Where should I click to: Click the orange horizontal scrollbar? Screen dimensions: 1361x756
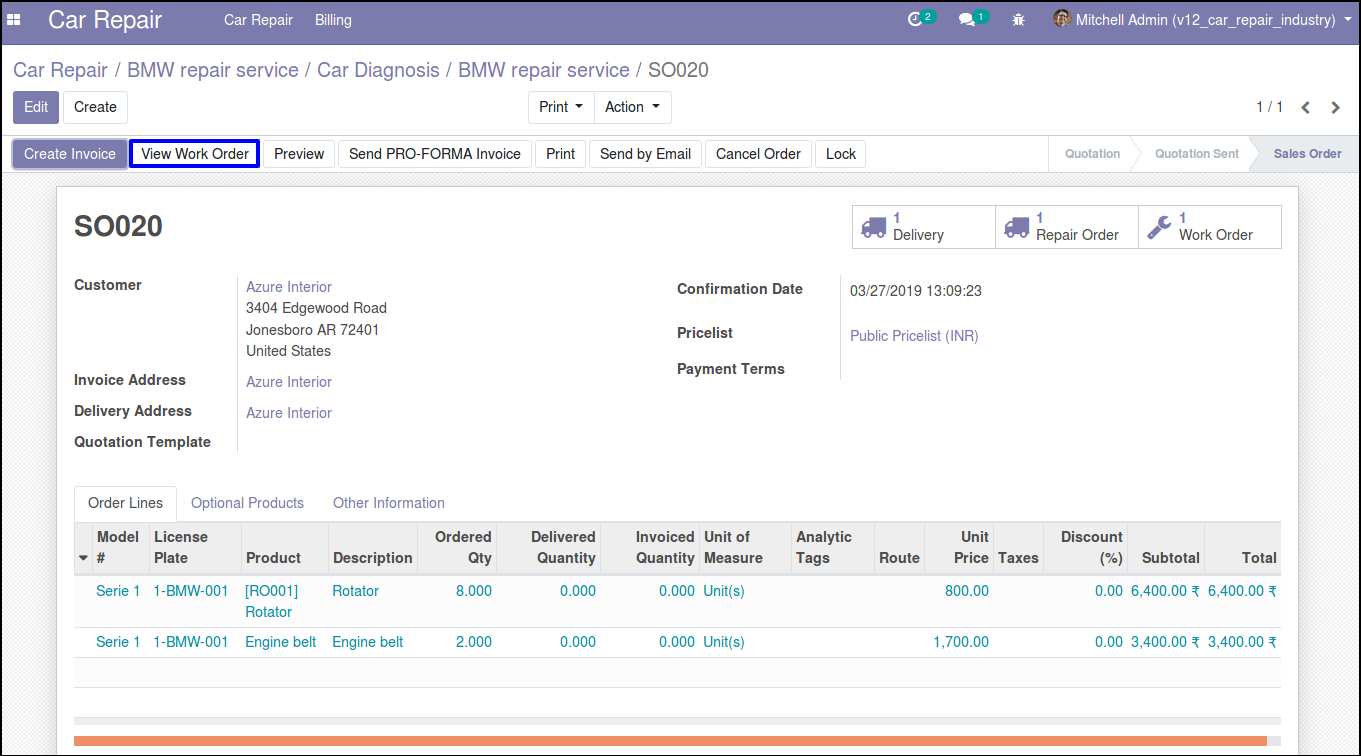(670, 741)
